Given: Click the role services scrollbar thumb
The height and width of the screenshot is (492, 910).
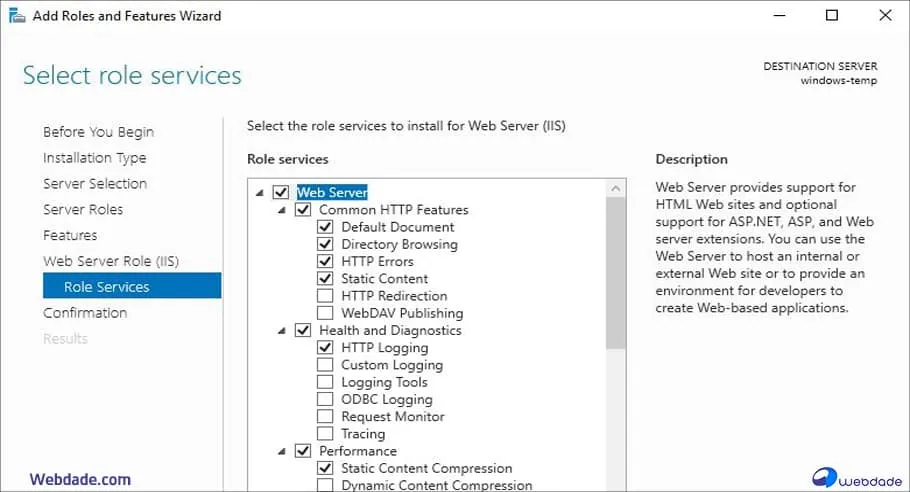Looking at the screenshot, I should click(616, 270).
